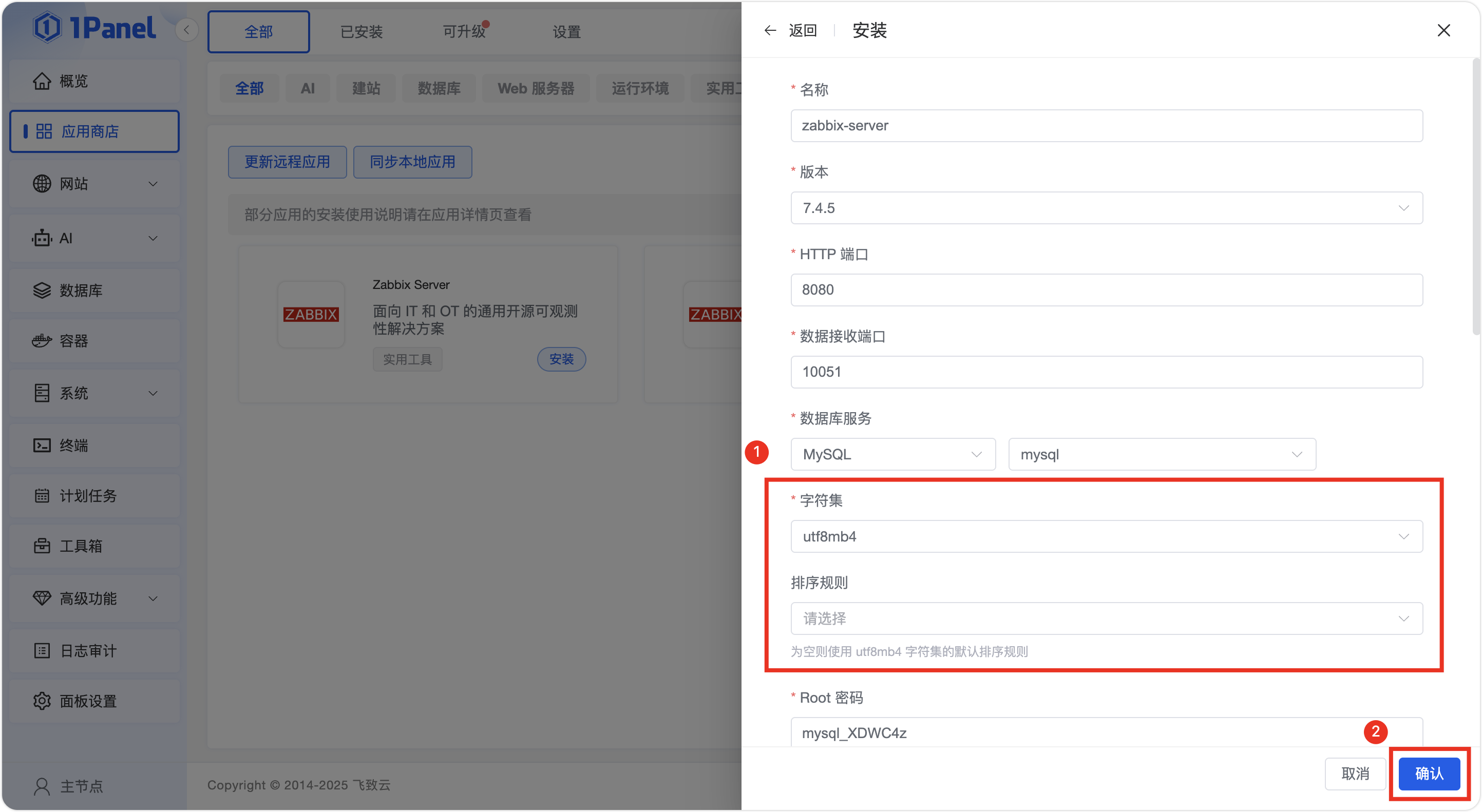Switch to the Installed tab
This screenshot has height=812, width=1482.
[362, 32]
